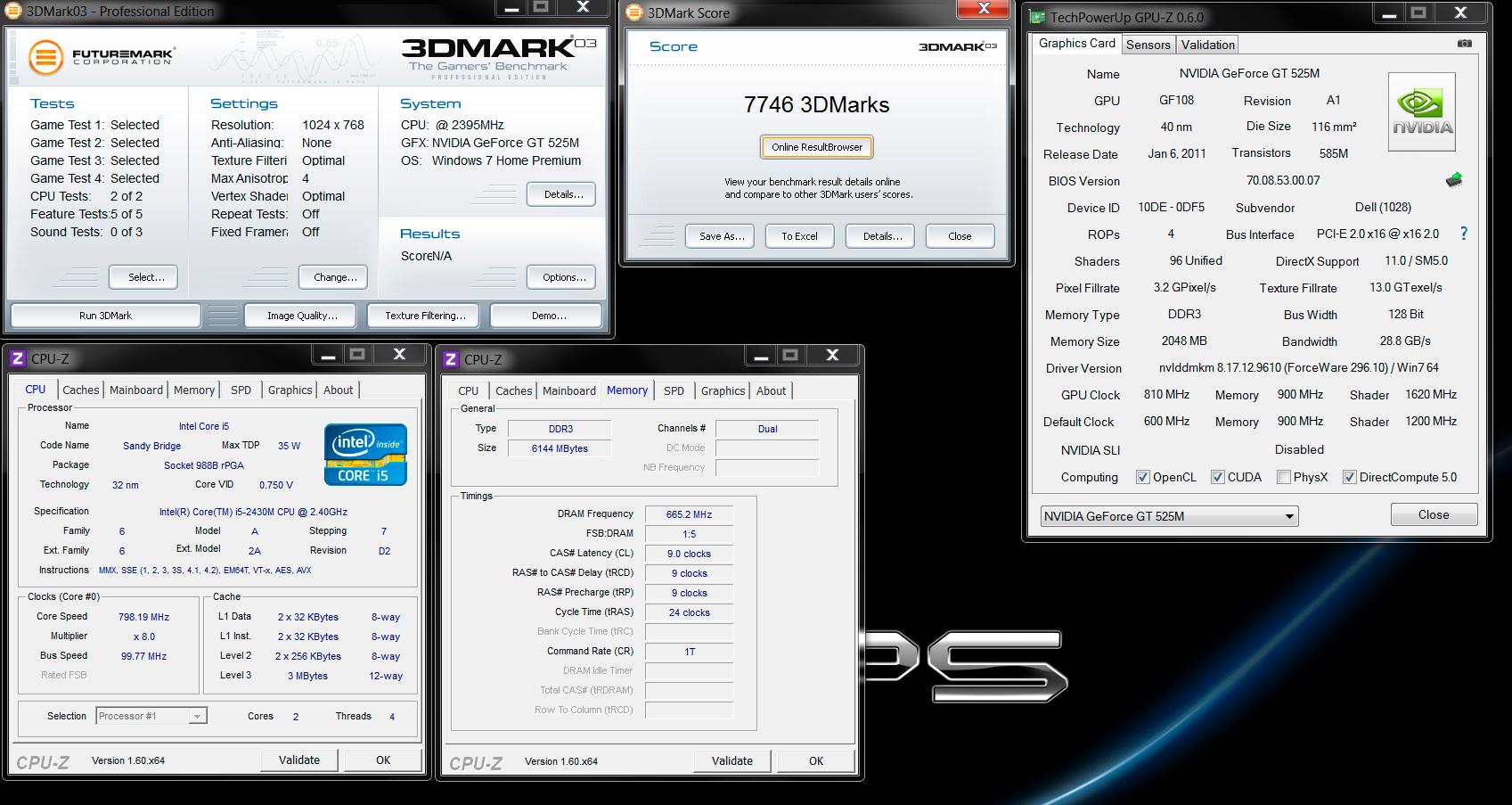The image size is (1512, 805).
Task: Open SPD tab in left CPU-Z window
Action: tap(241, 390)
